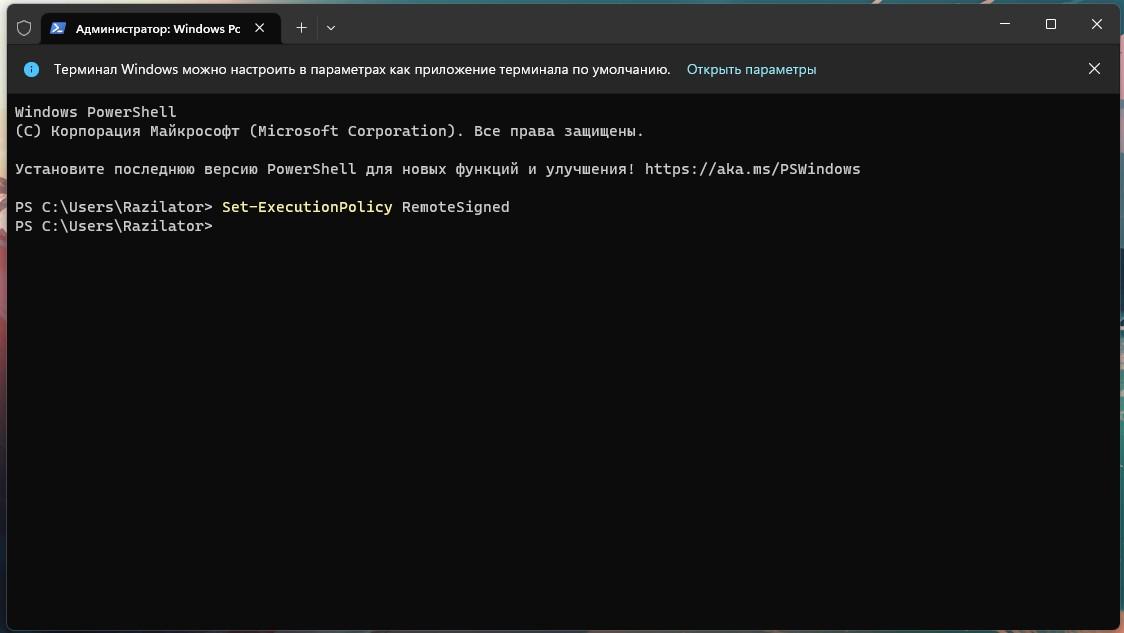
Task: Click the blue info icon in notification
Action: point(32,70)
